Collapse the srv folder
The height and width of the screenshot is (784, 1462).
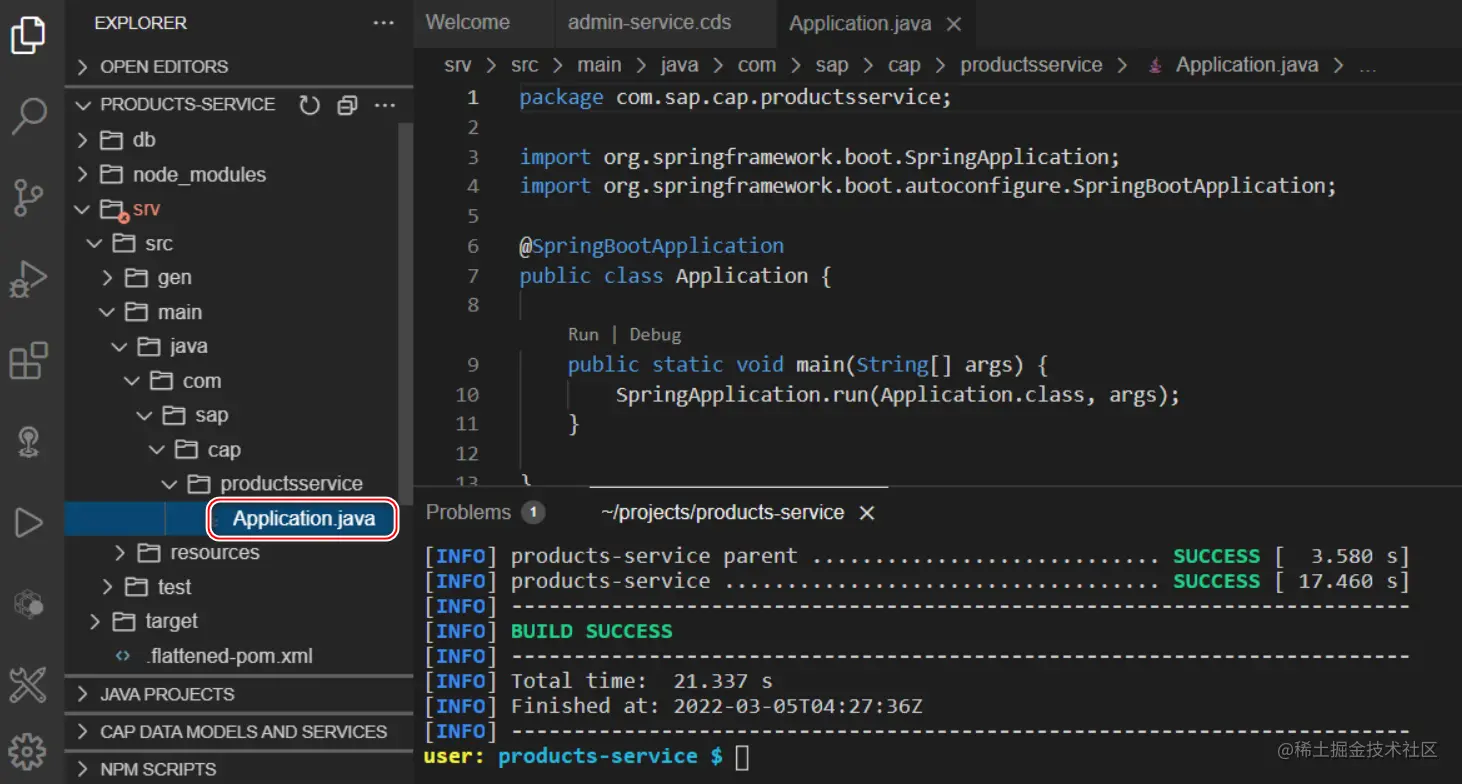[x=82, y=209]
